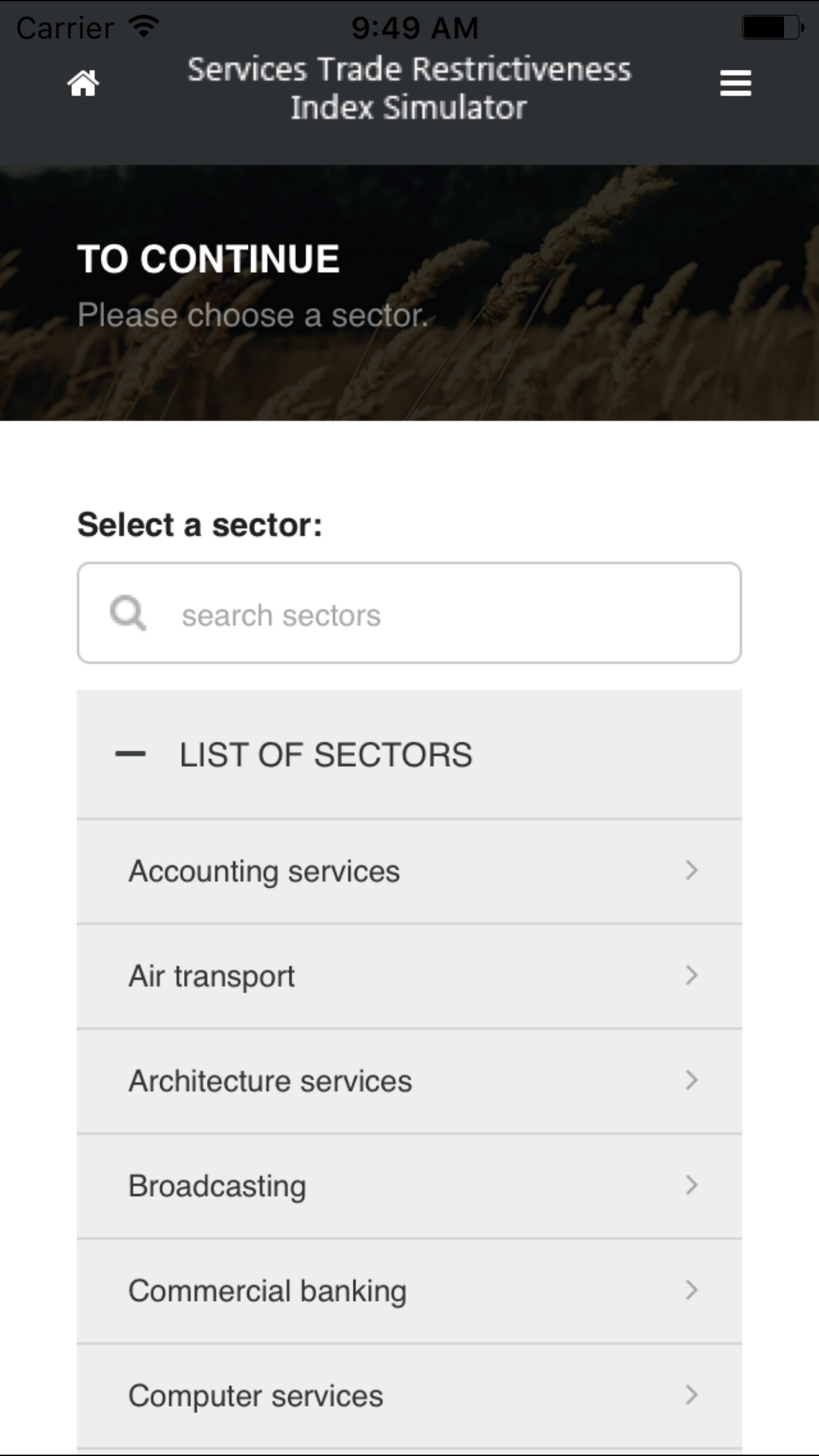Collapse the List of Sectors minus icon
The width and height of the screenshot is (819, 1456).
pos(131,754)
